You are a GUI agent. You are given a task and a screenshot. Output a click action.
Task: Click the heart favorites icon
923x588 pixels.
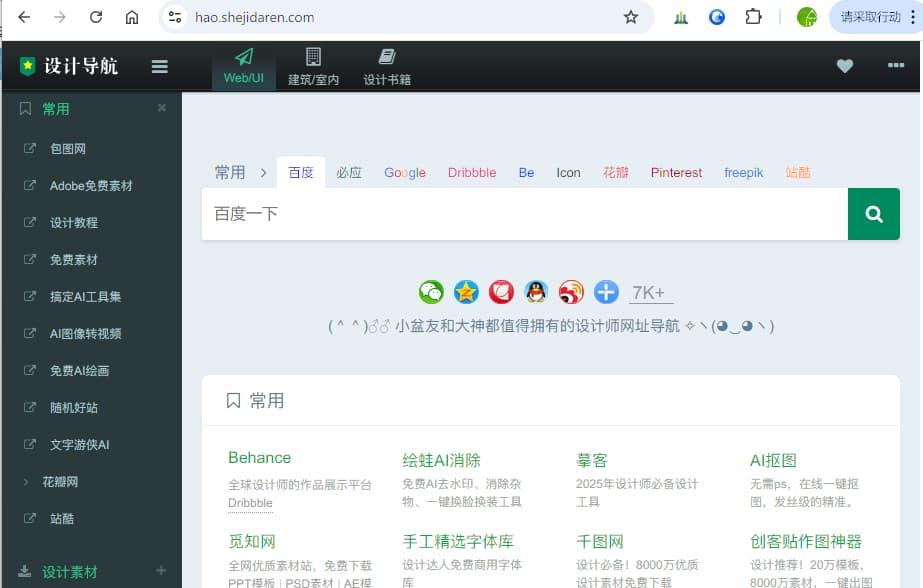click(845, 66)
